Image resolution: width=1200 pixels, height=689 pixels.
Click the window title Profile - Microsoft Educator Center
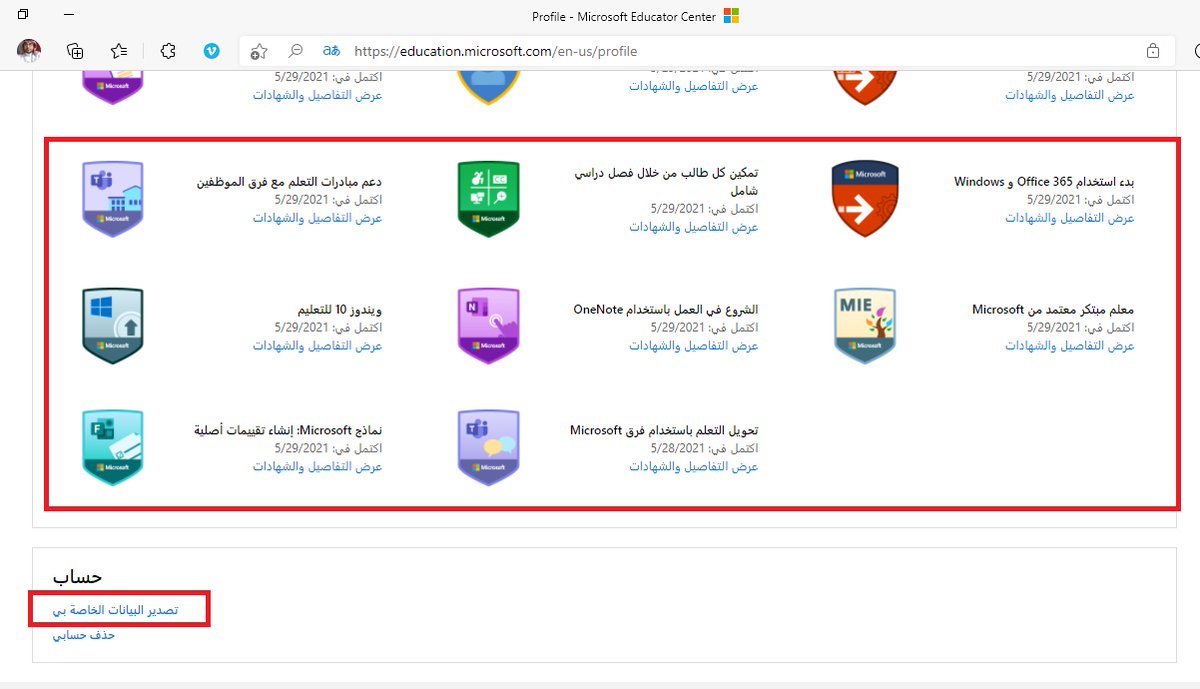pos(624,16)
